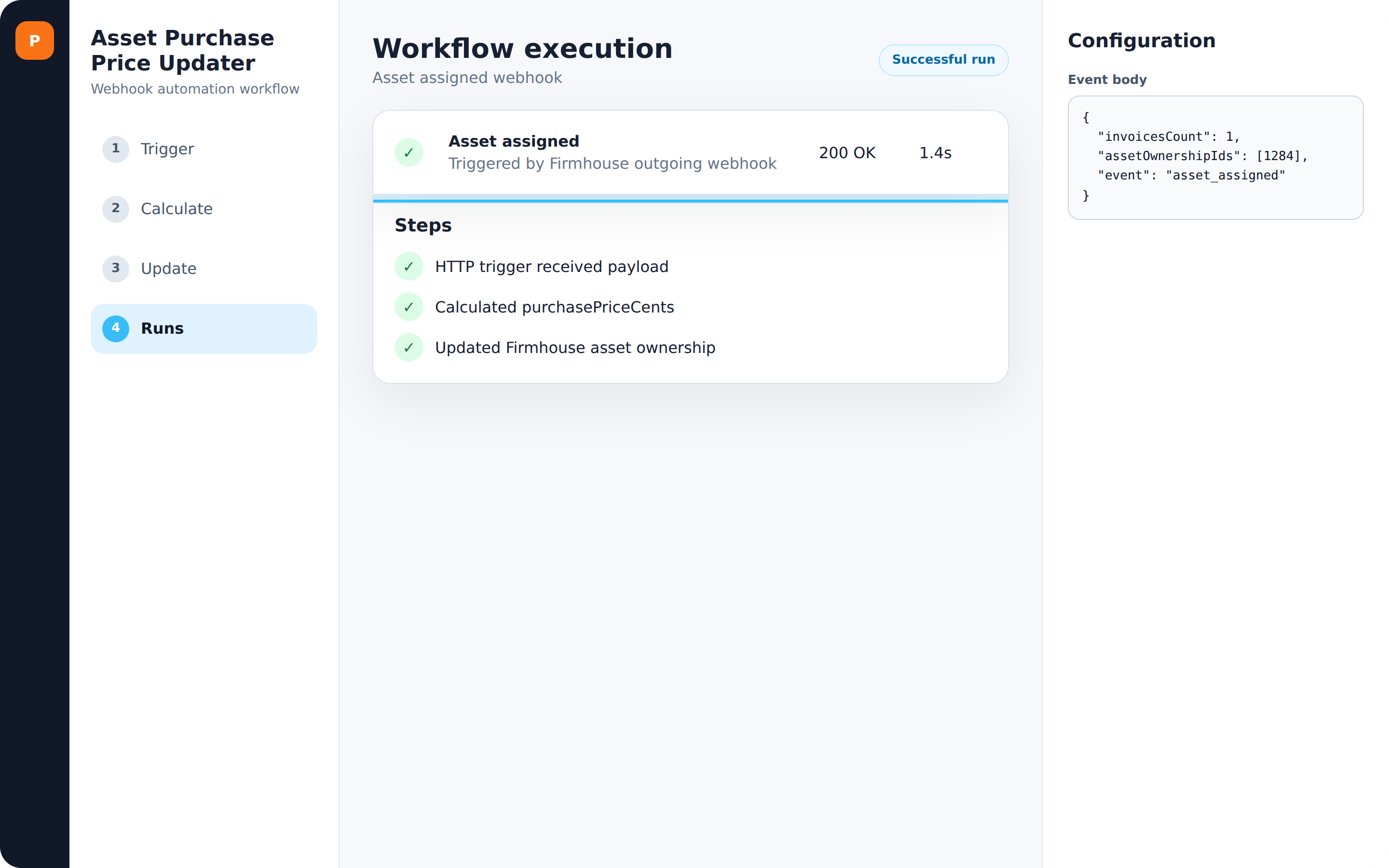Click the Configuration panel heading

(x=1142, y=41)
